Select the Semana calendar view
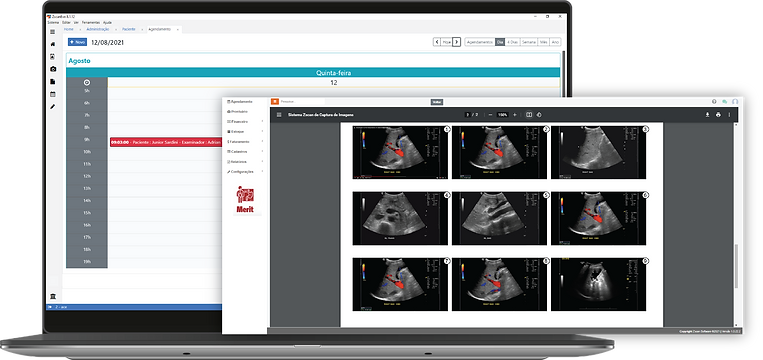The image size is (763, 360). (529, 42)
